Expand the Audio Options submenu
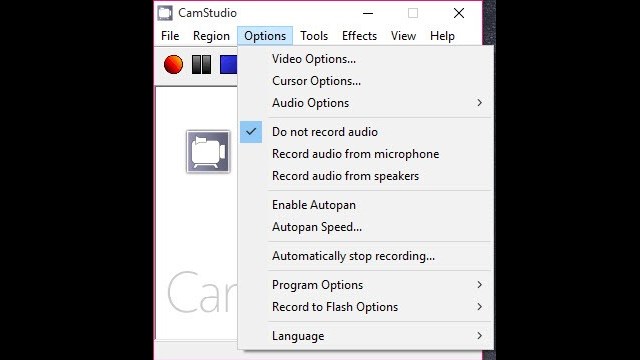This screenshot has height=360, width=640. click(366, 103)
